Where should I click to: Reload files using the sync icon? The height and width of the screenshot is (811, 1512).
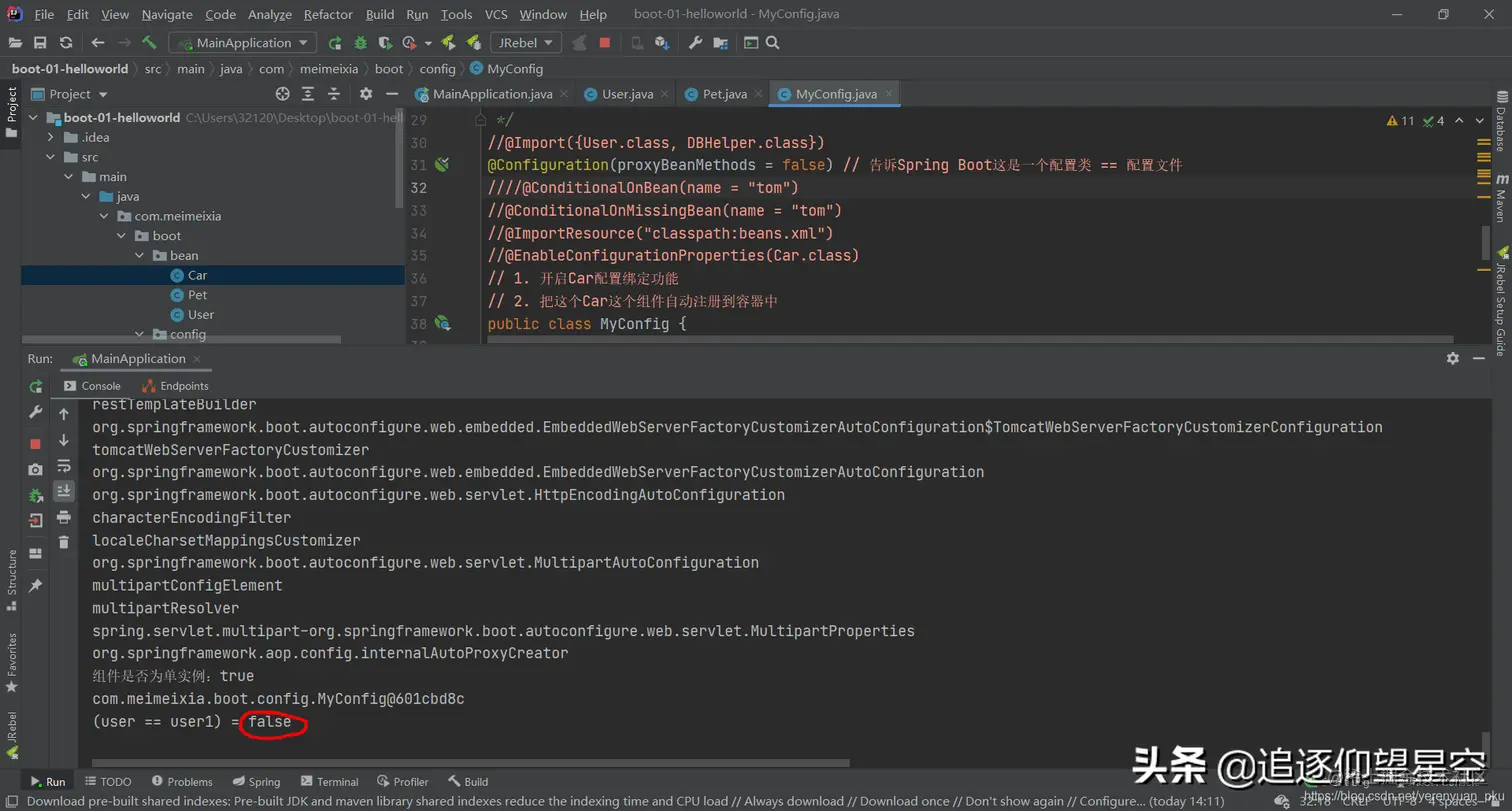point(66,43)
